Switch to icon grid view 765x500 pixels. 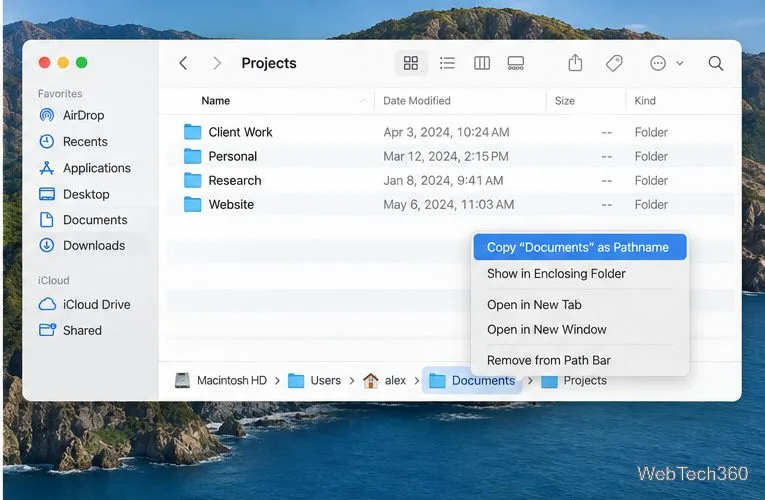click(411, 63)
